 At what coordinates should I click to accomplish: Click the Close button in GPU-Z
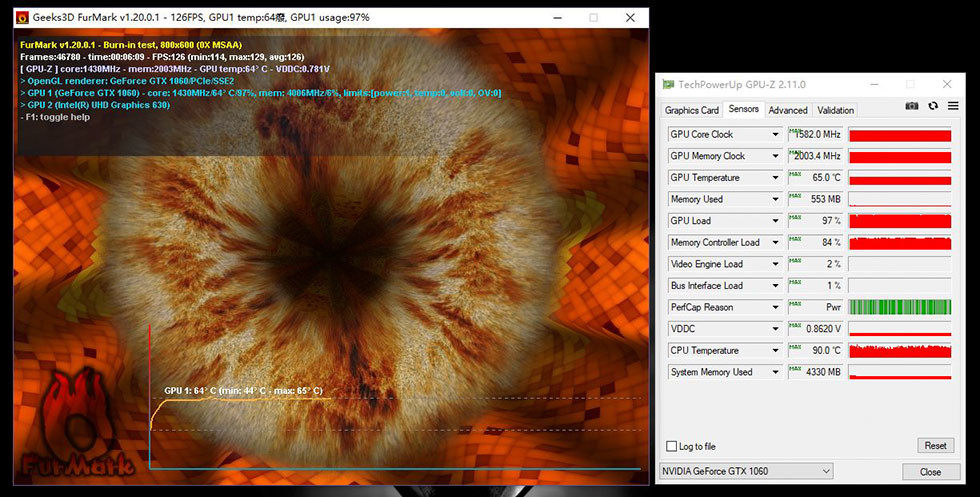point(930,472)
